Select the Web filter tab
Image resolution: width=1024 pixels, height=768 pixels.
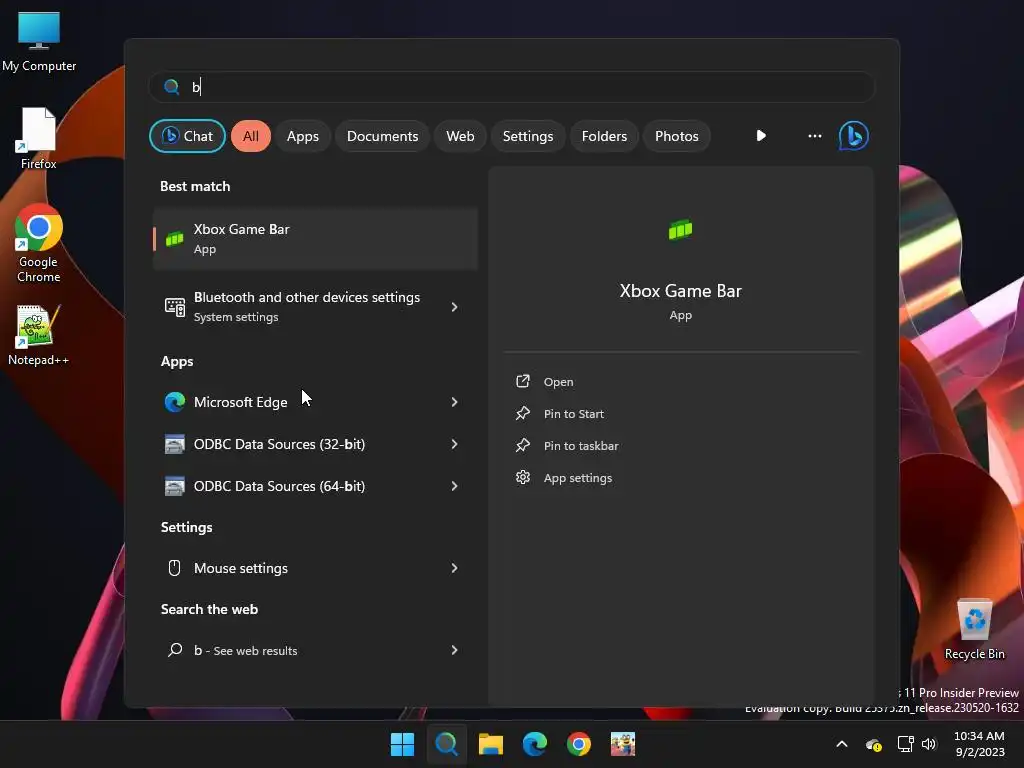coord(460,136)
